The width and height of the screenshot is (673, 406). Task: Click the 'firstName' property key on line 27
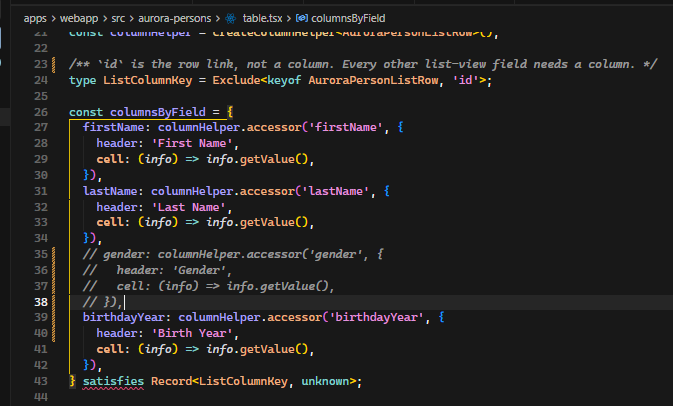point(113,127)
